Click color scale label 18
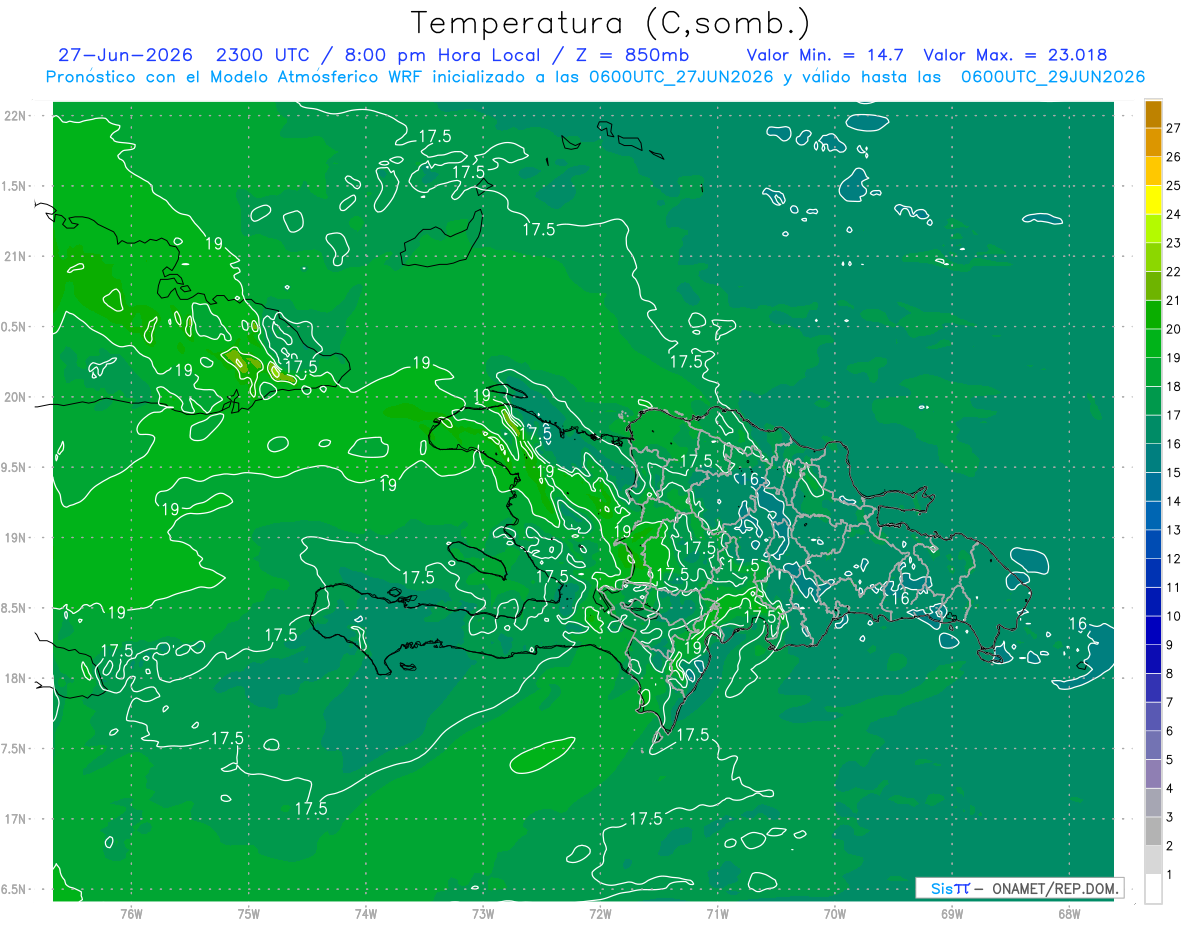The height and width of the screenshot is (927, 1200). click(x=1173, y=386)
